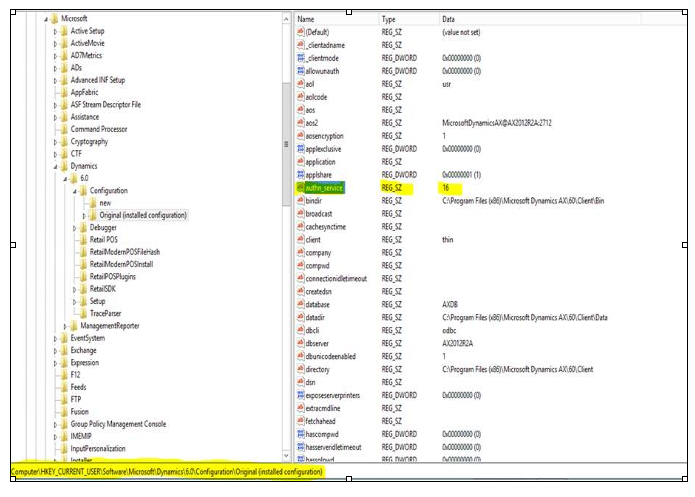Click the client string value icon
The height and width of the screenshot is (497, 695).
301,240
